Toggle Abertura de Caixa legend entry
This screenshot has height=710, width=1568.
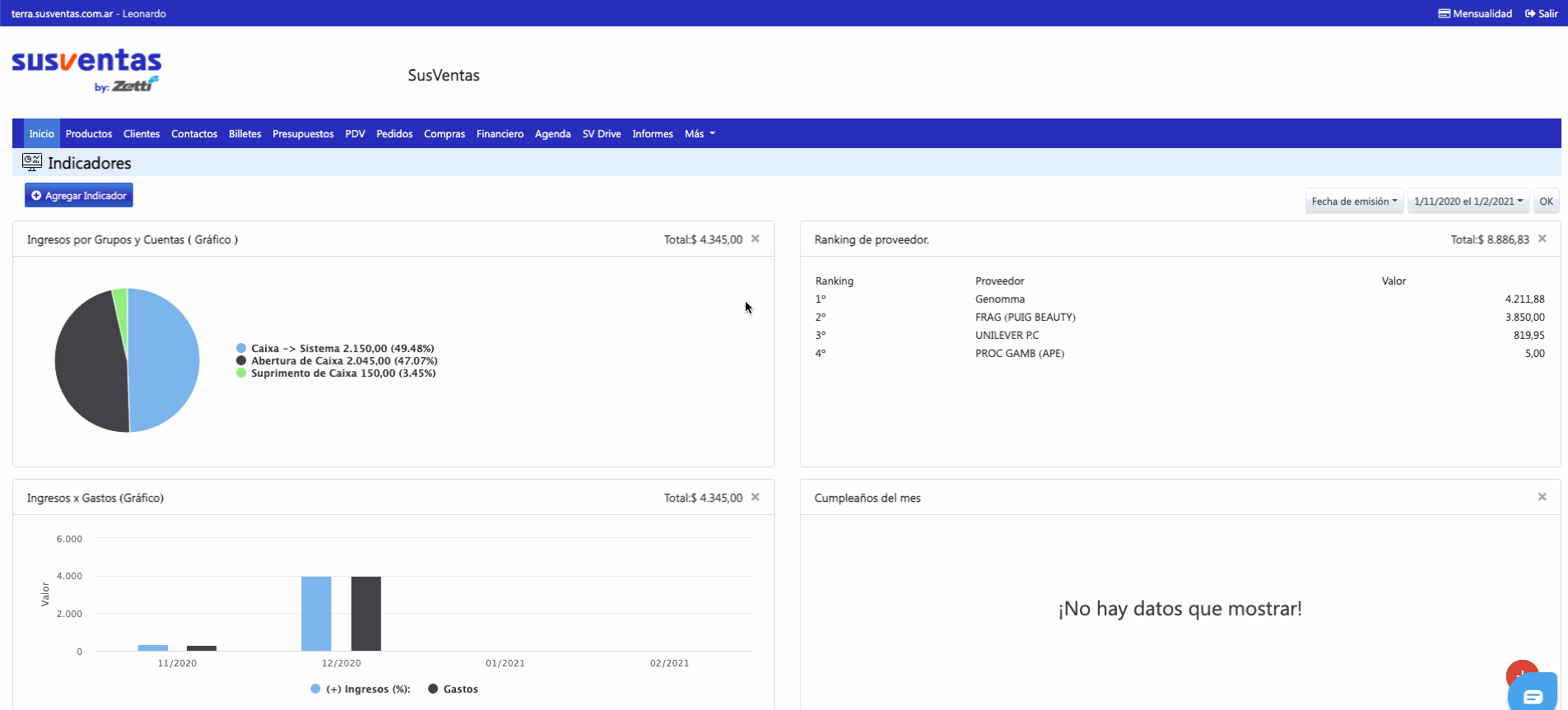click(337, 360)
